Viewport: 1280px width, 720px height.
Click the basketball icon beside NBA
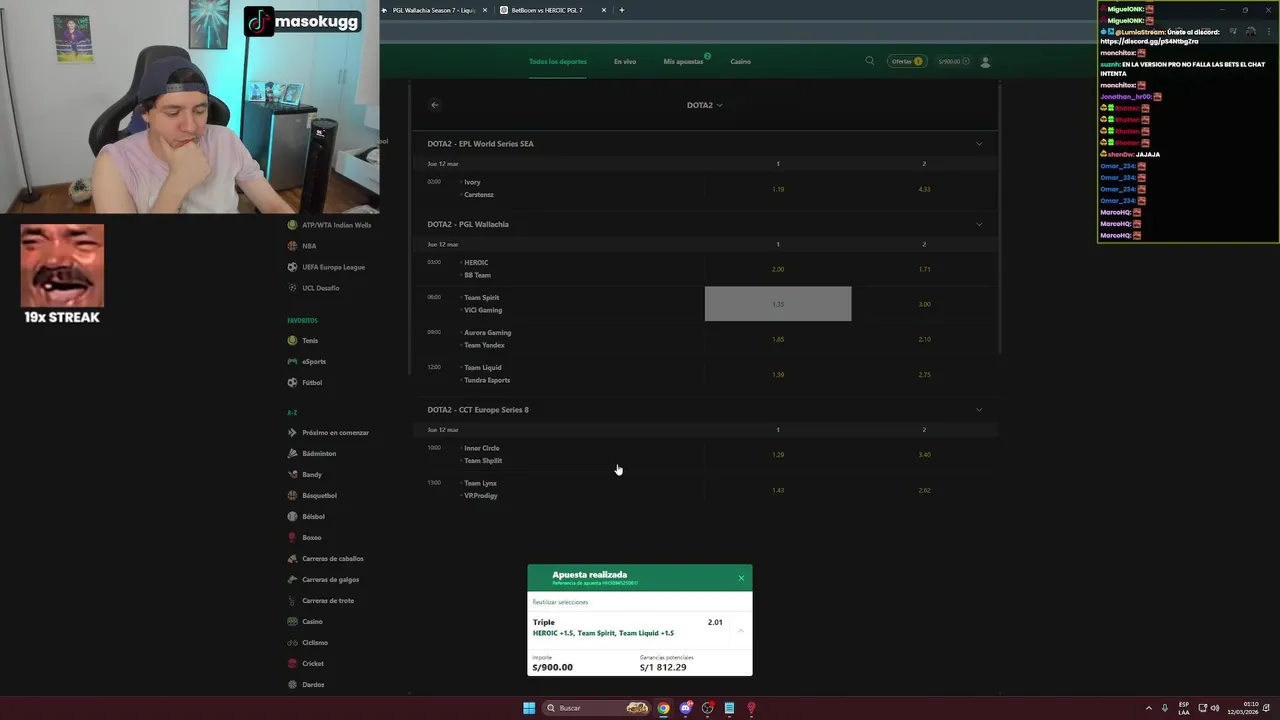pyautogui.click(x=292, y=246)
